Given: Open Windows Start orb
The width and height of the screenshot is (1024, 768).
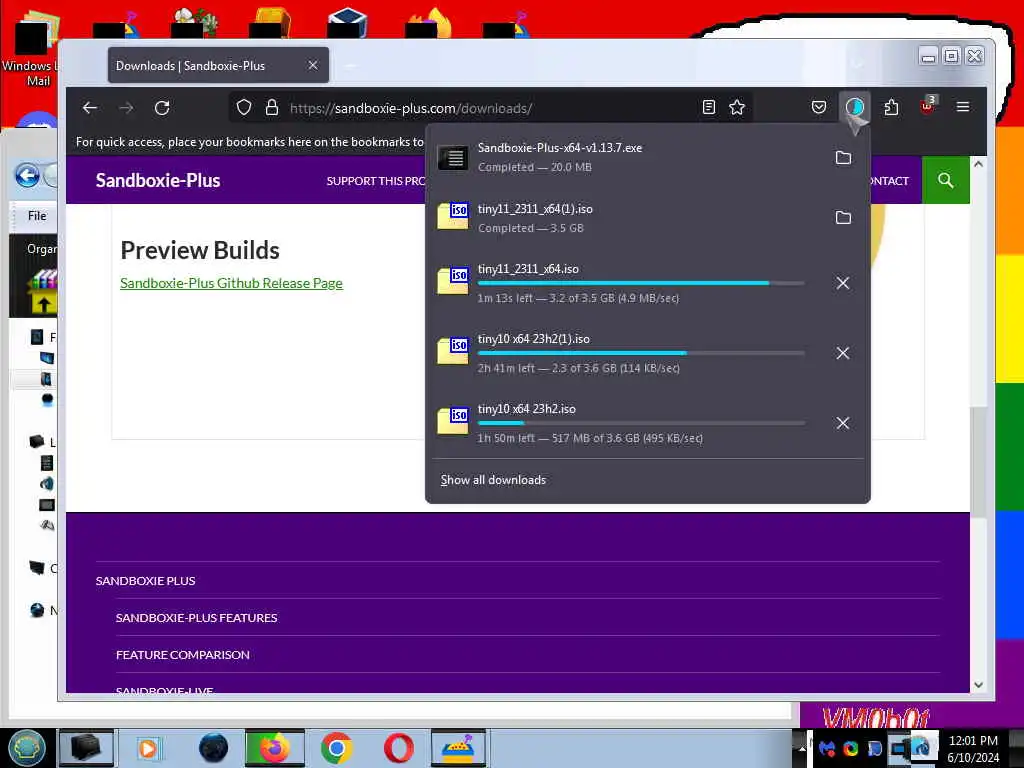Looking at the screenshot, I should 27,748.
